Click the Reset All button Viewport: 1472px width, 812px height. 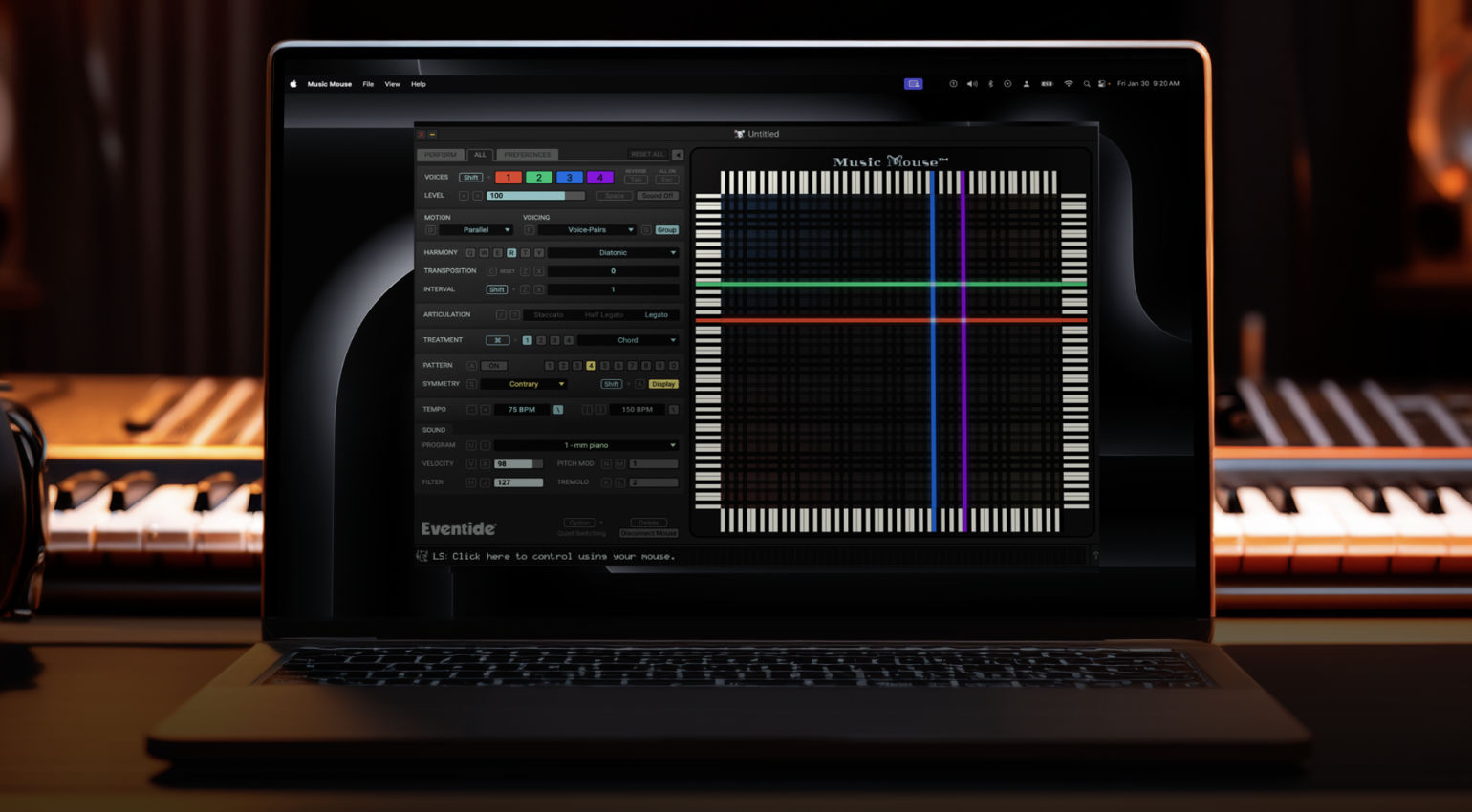(647, 154)
